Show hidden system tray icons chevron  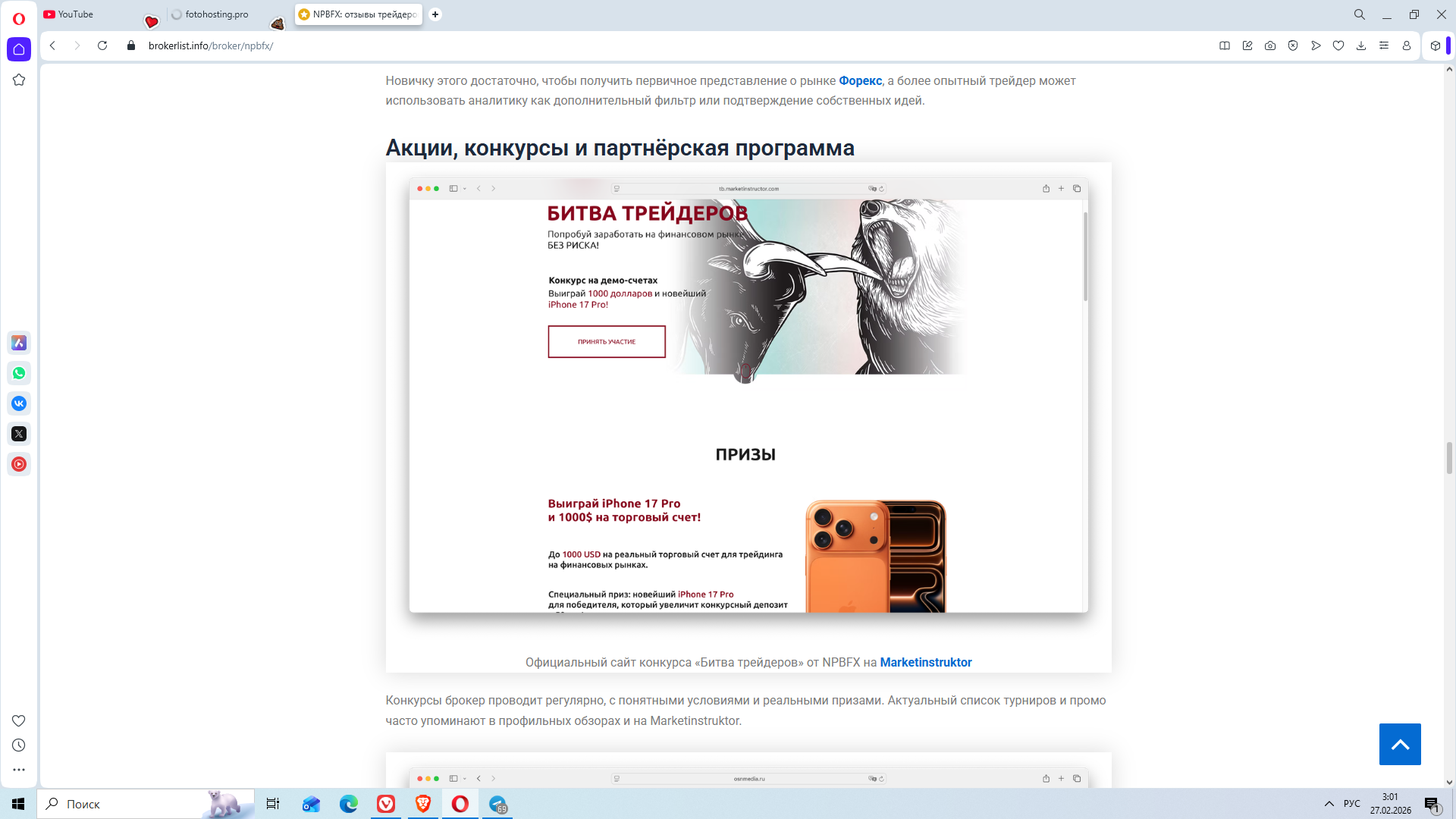click(x=1329, y=804)
